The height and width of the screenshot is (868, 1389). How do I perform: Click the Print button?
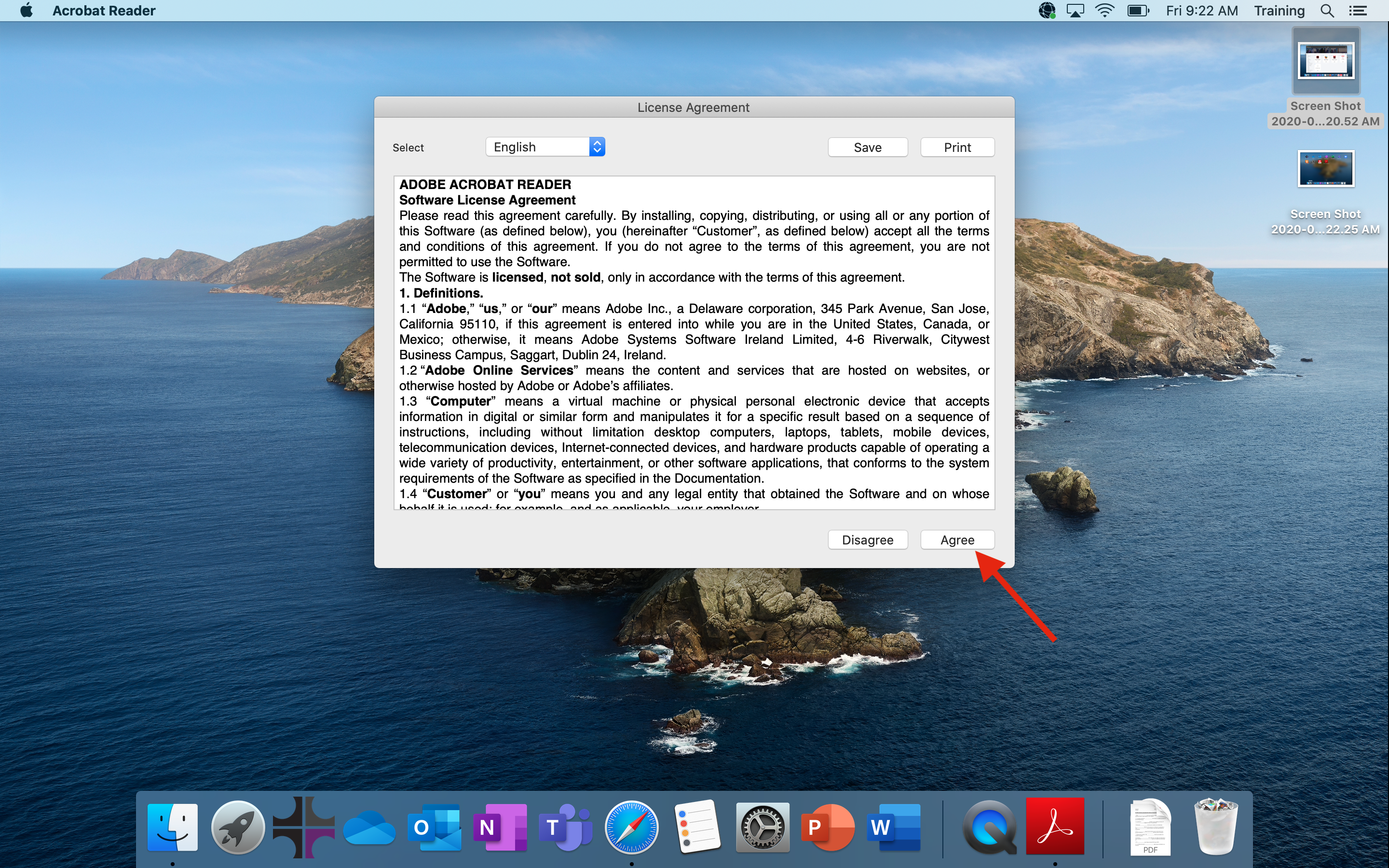[957, 147]
